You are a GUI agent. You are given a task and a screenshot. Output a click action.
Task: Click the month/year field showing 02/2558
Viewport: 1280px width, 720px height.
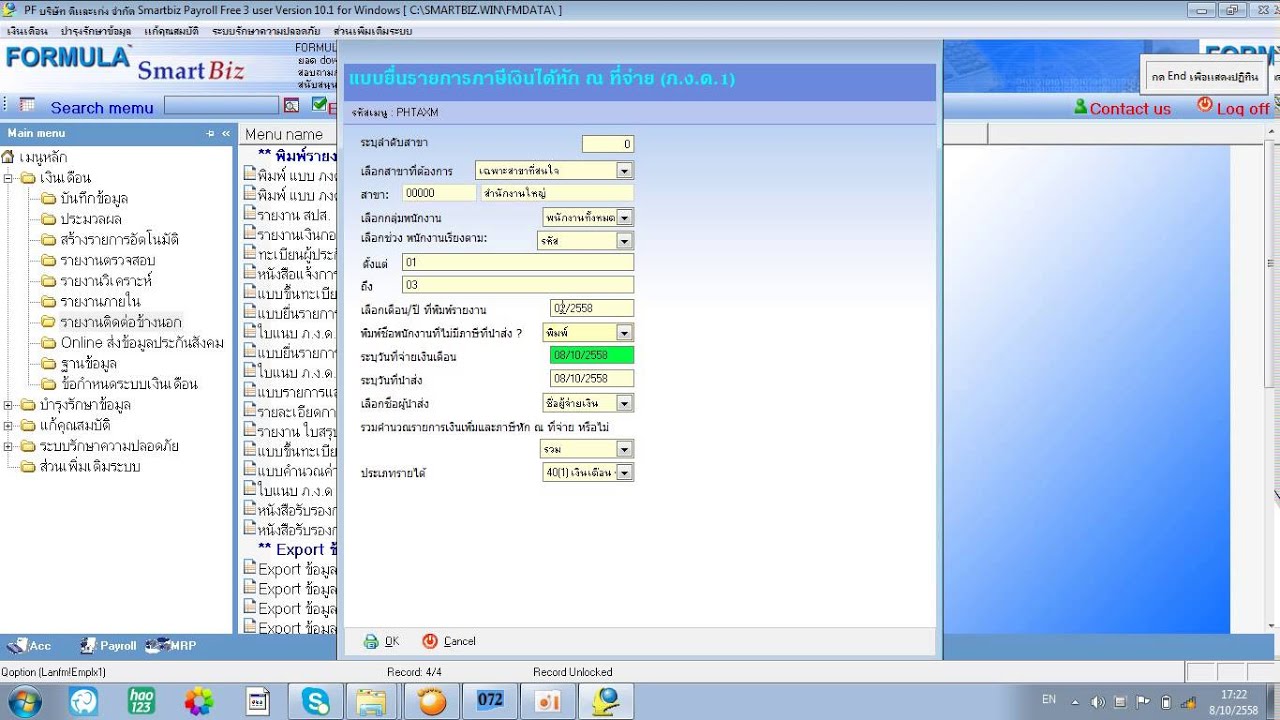coord(592,308)
